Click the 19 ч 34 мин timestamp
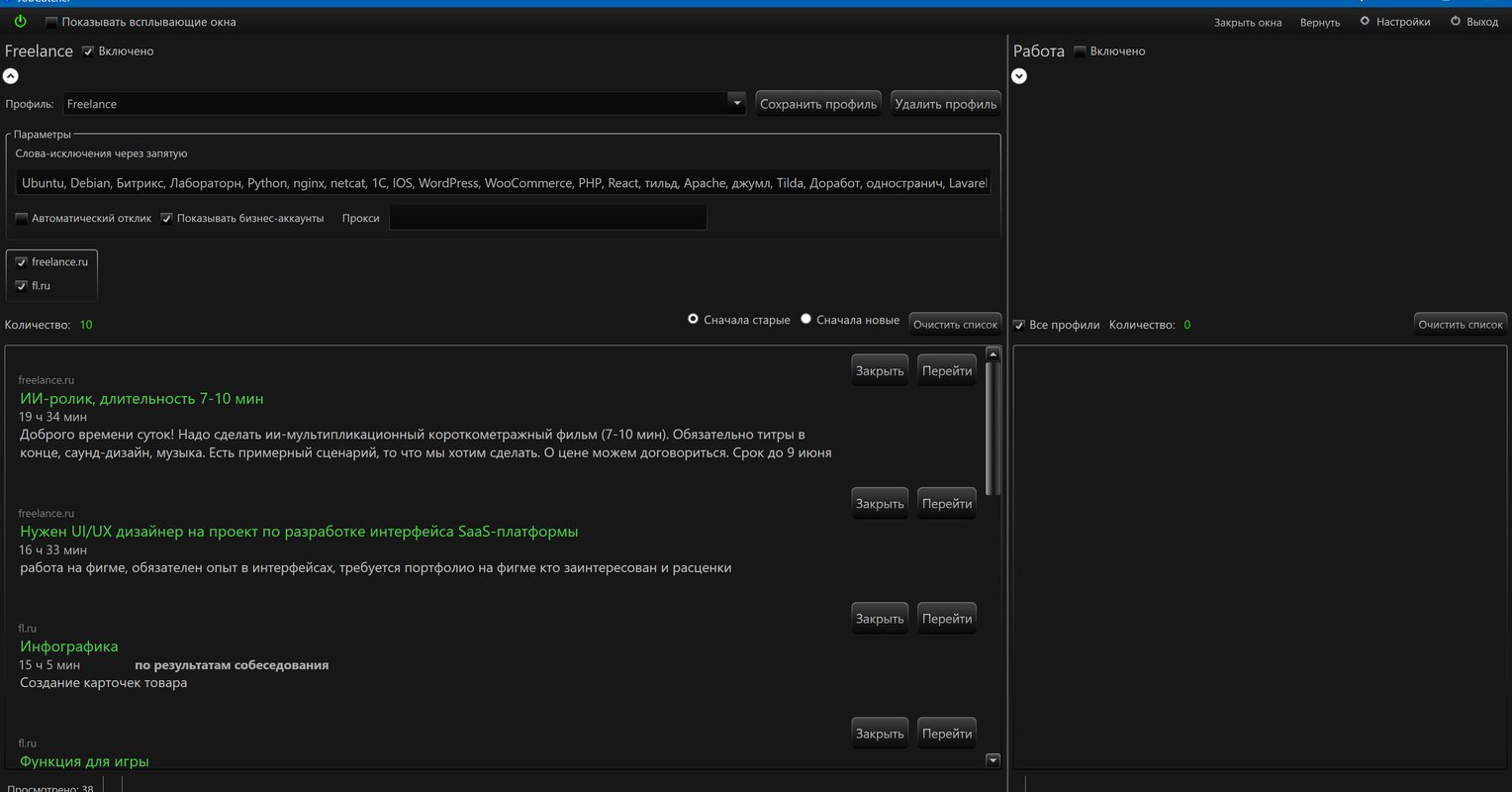This screenshot has height=792, width=1512. coord(52,417)
